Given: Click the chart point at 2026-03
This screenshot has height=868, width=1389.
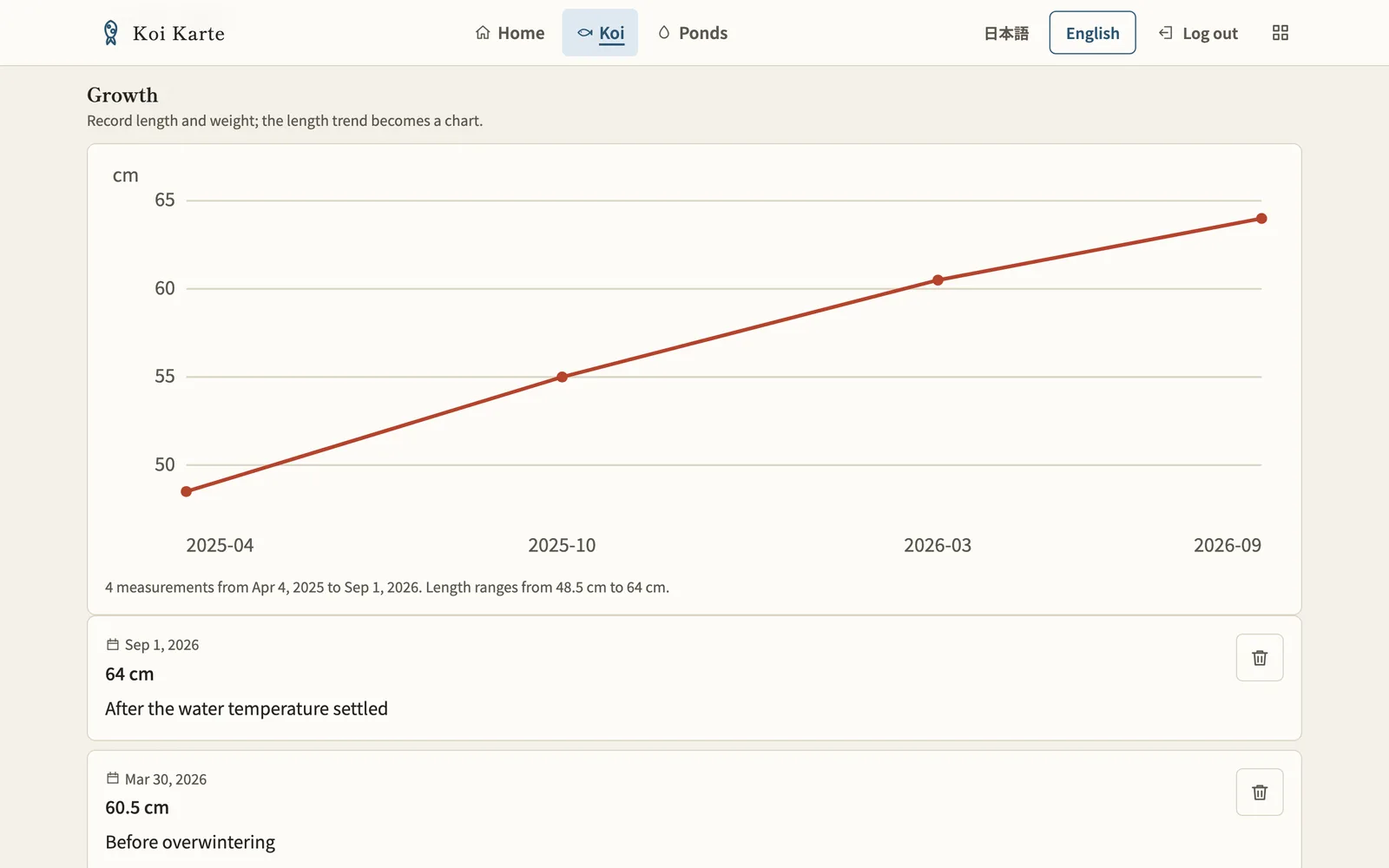Looking at the screenshot, I should pyautogui.click(x=938, y=279).
